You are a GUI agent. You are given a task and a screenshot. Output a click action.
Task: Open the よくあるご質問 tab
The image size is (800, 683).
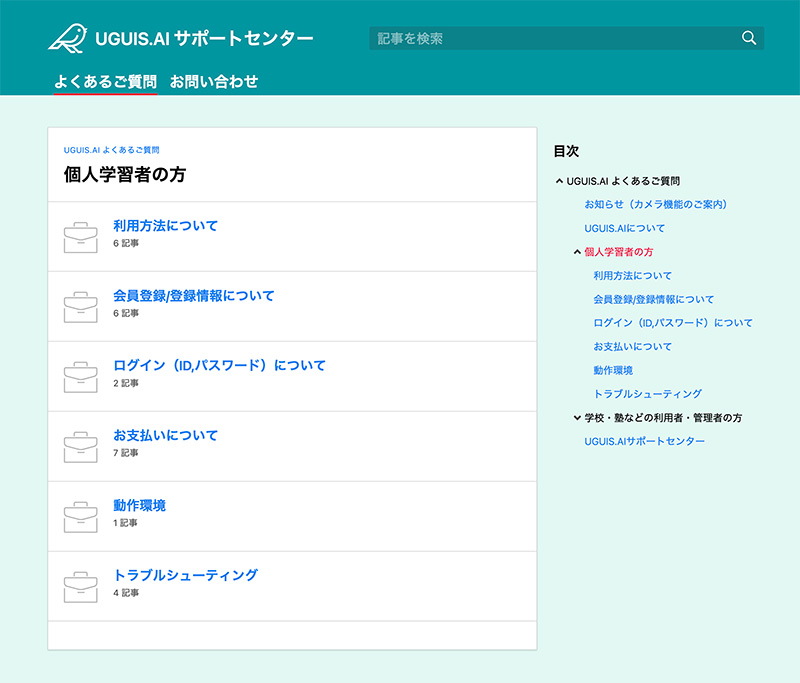pos(105,81)
